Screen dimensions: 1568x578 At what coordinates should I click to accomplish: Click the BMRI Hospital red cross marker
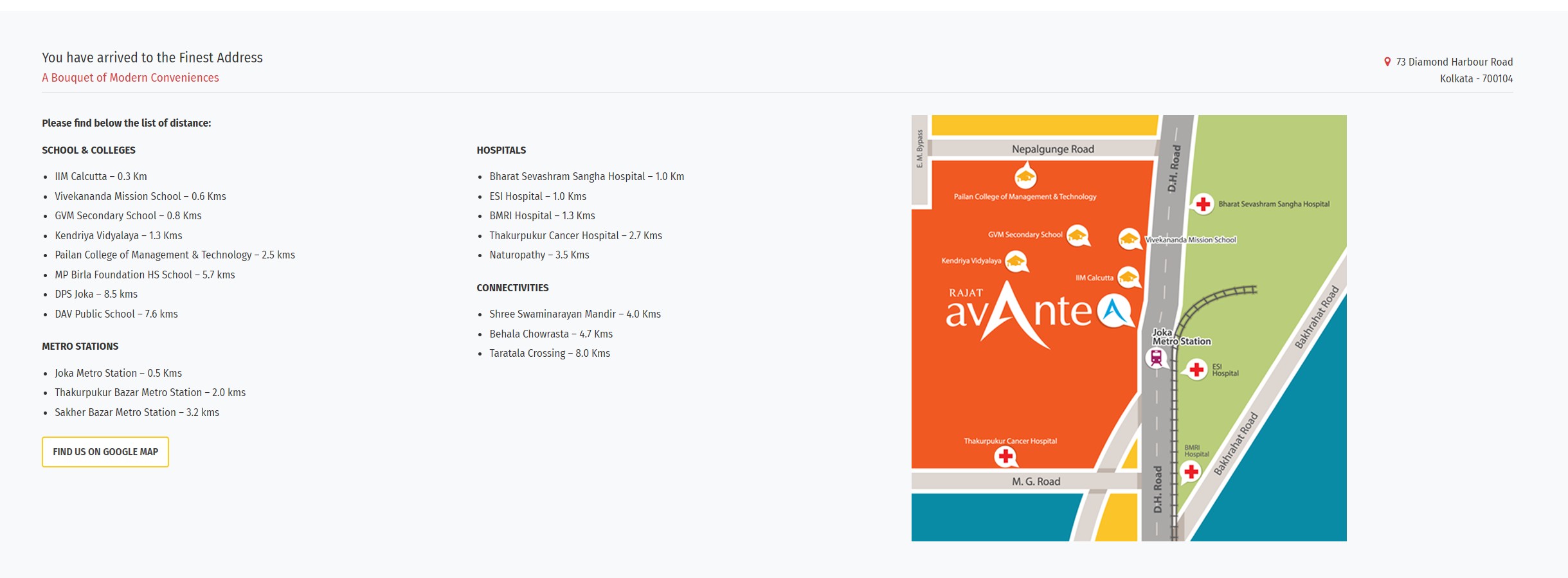click(x=1191, y=471)
